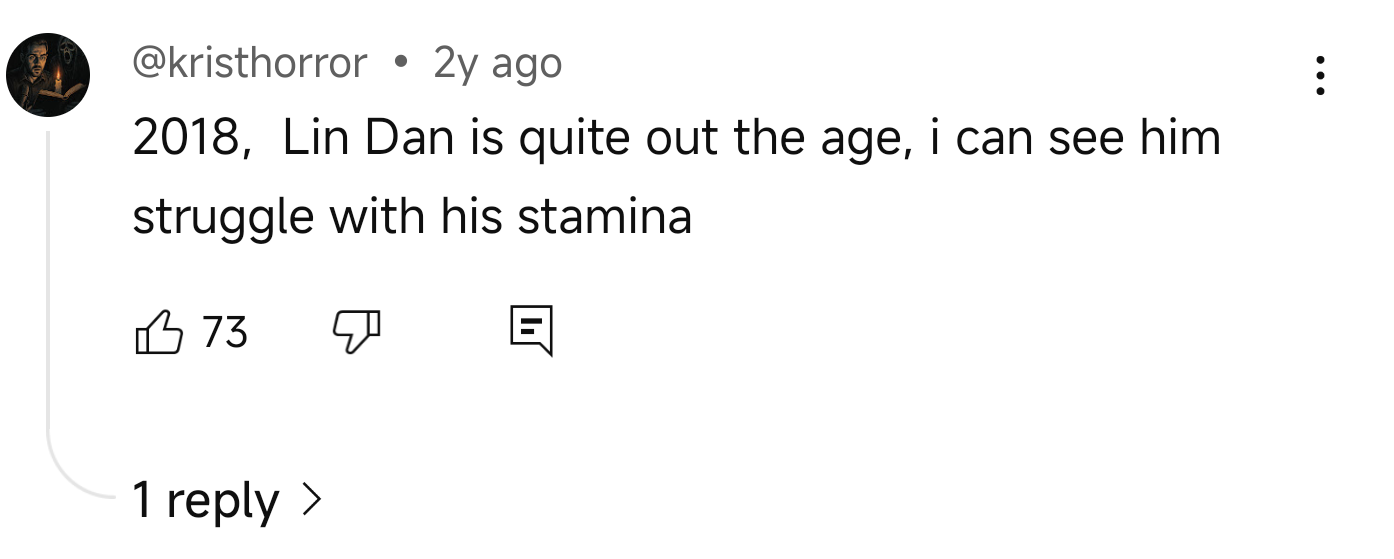Click the 73 likes count

tap(225, 332)
